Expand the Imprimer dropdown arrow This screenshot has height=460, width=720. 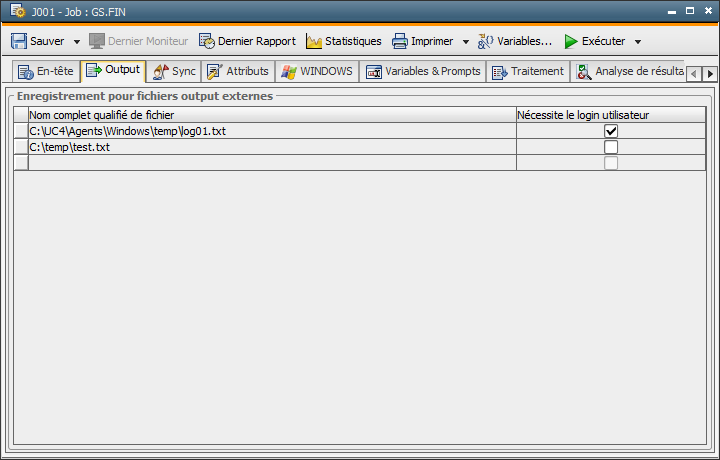coord(466,42)
